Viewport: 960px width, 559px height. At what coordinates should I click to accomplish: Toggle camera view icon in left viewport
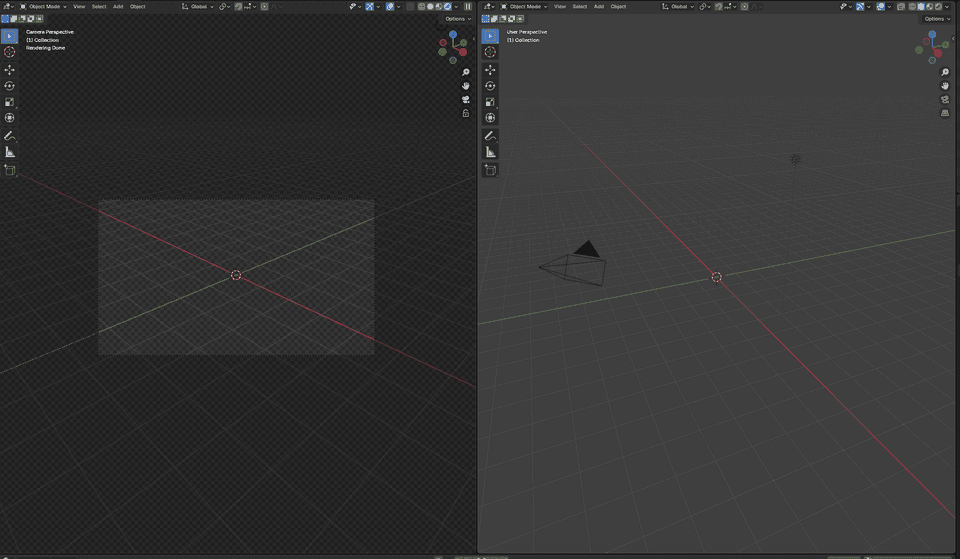click(465, 99)
